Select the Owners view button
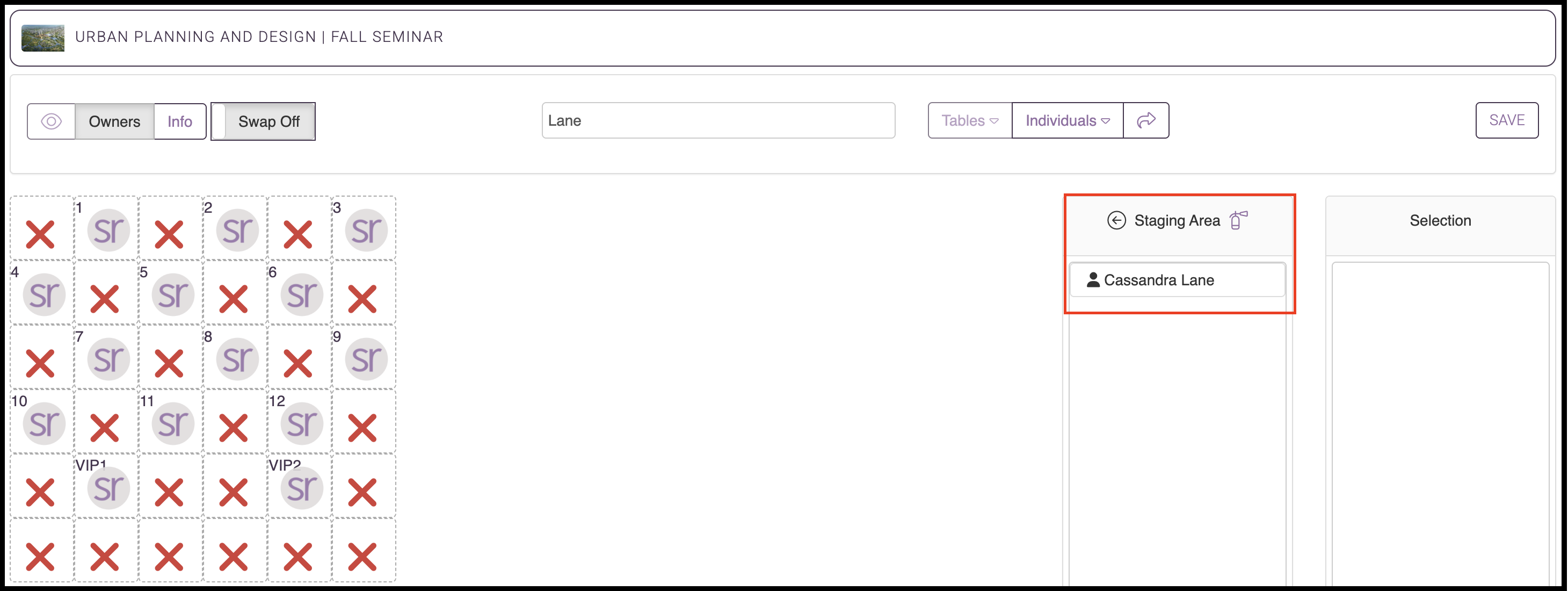 click(x=114, y=121)
